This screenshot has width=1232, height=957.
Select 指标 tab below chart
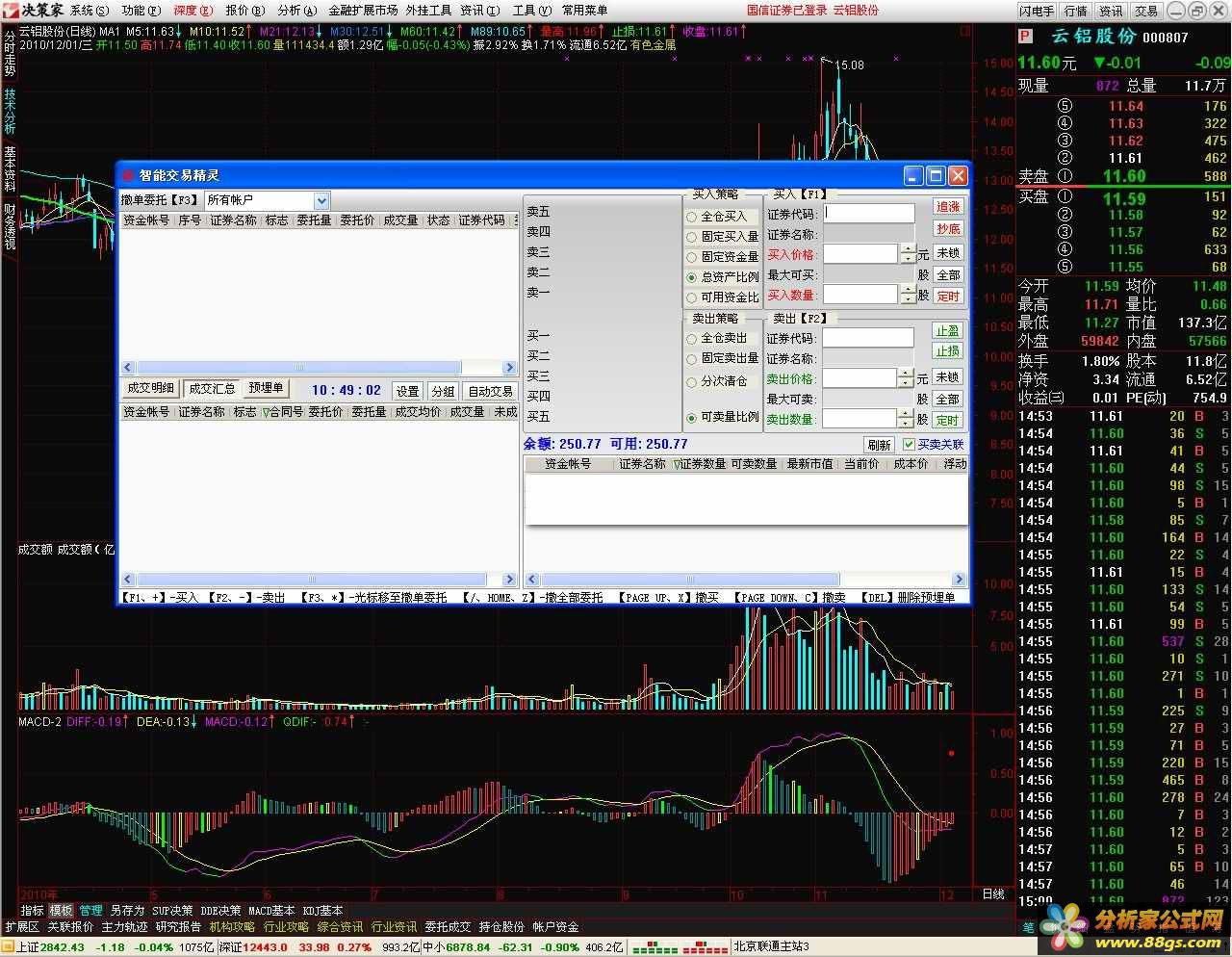[33, 910]
